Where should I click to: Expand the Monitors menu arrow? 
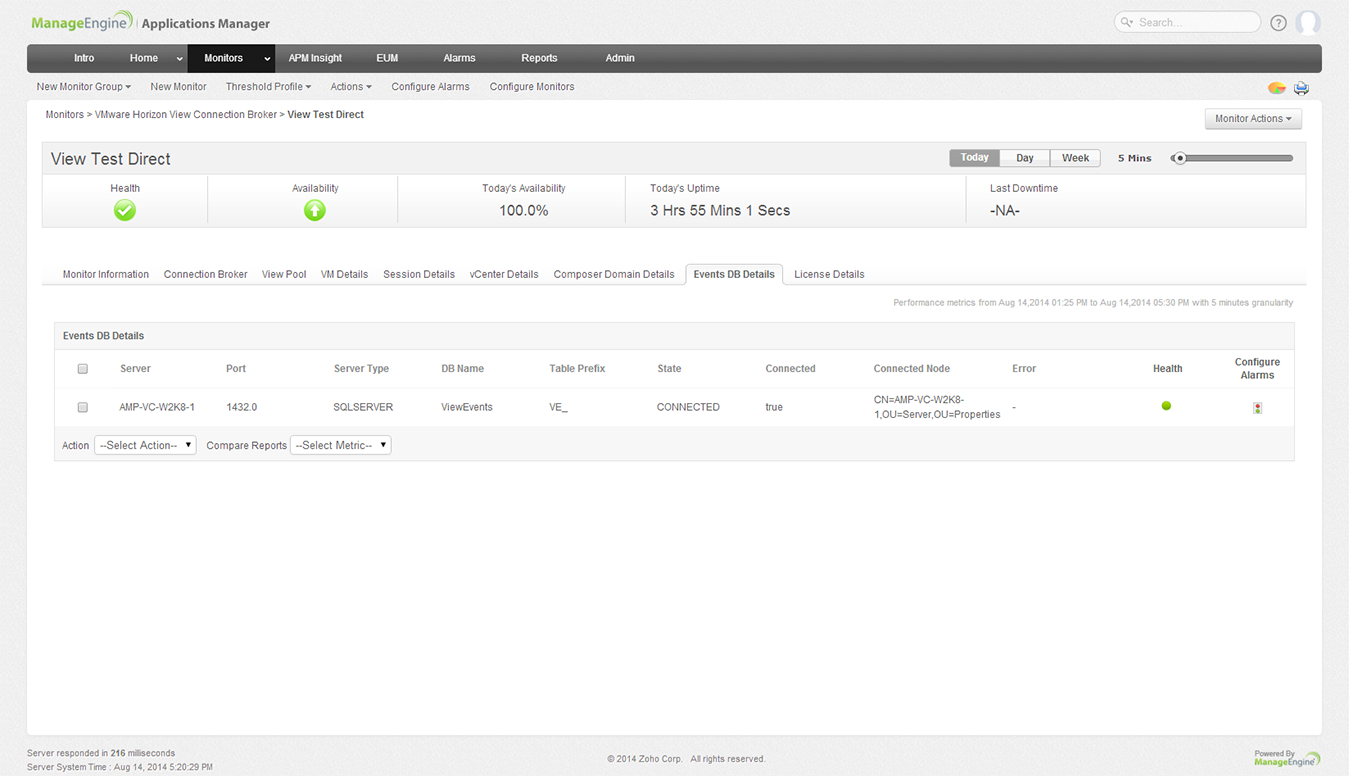coord(267,59)
